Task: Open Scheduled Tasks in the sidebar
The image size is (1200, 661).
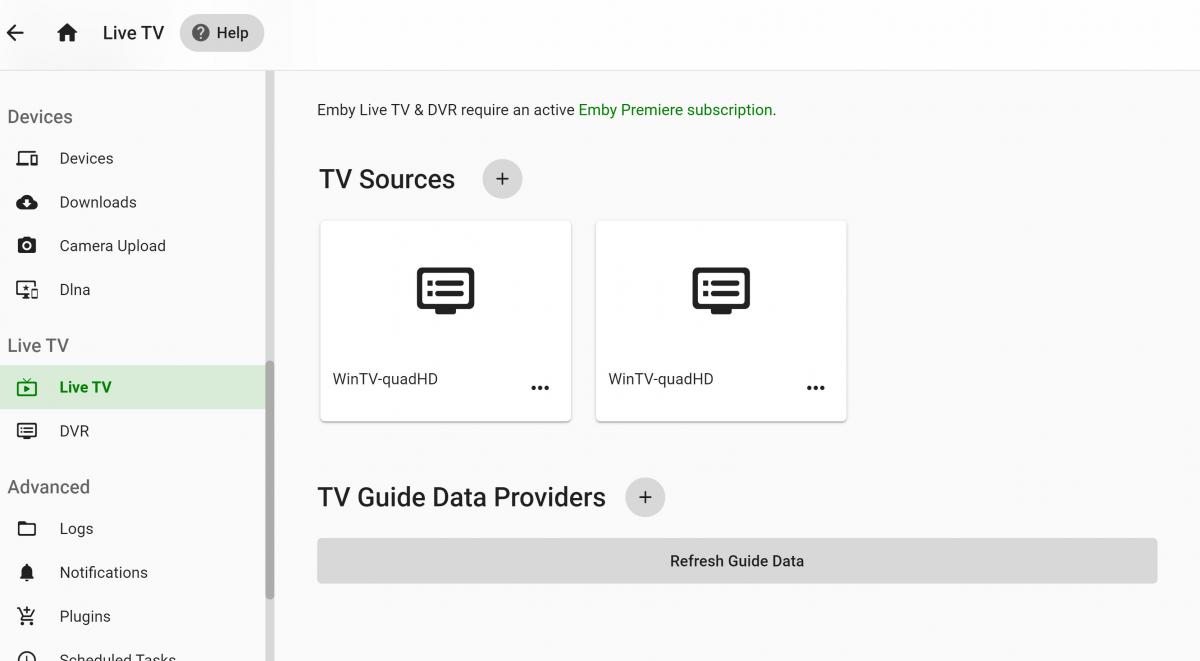Action: 117,655
